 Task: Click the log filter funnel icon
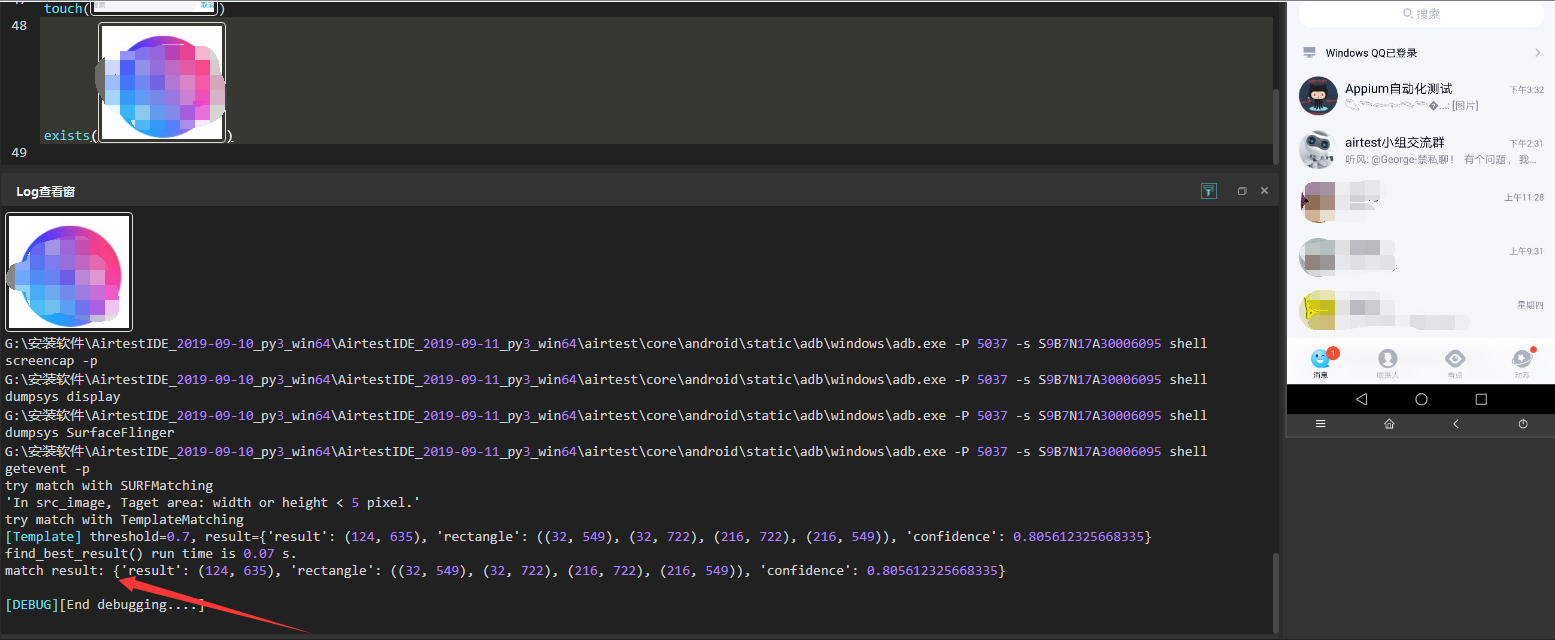pyautogui.click(x=1209, y=191)
